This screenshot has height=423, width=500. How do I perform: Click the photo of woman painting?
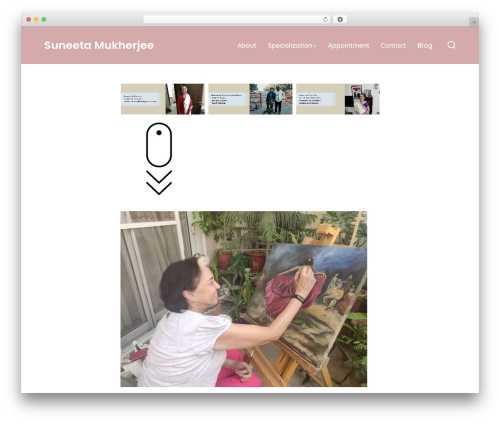[x=244, y=299]
